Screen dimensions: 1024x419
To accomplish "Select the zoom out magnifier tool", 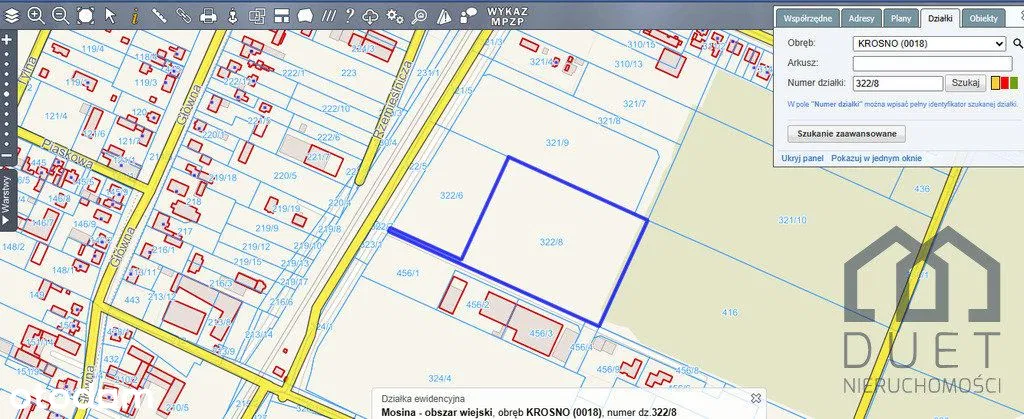I will point(60,15).
